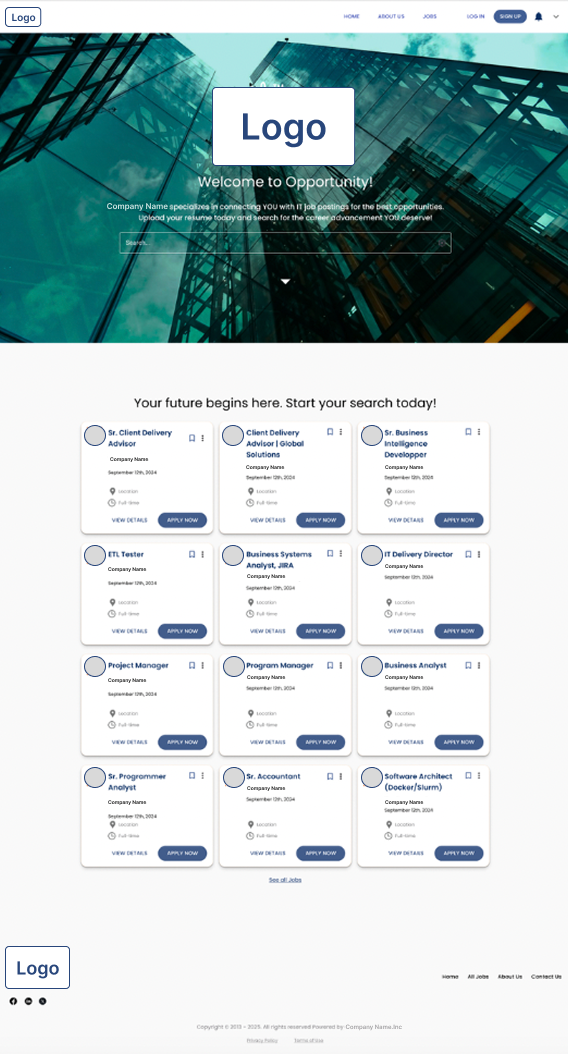Image resolution: width=568 pixels, height=1054 pixels.
Task: Open more options on Project Manager card
Action: (x=202, y=665)
